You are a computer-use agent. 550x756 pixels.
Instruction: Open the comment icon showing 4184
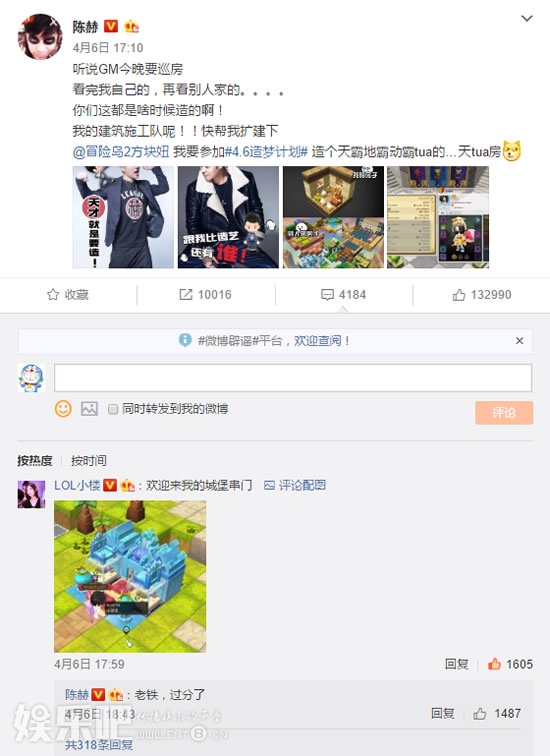[344, 295]
